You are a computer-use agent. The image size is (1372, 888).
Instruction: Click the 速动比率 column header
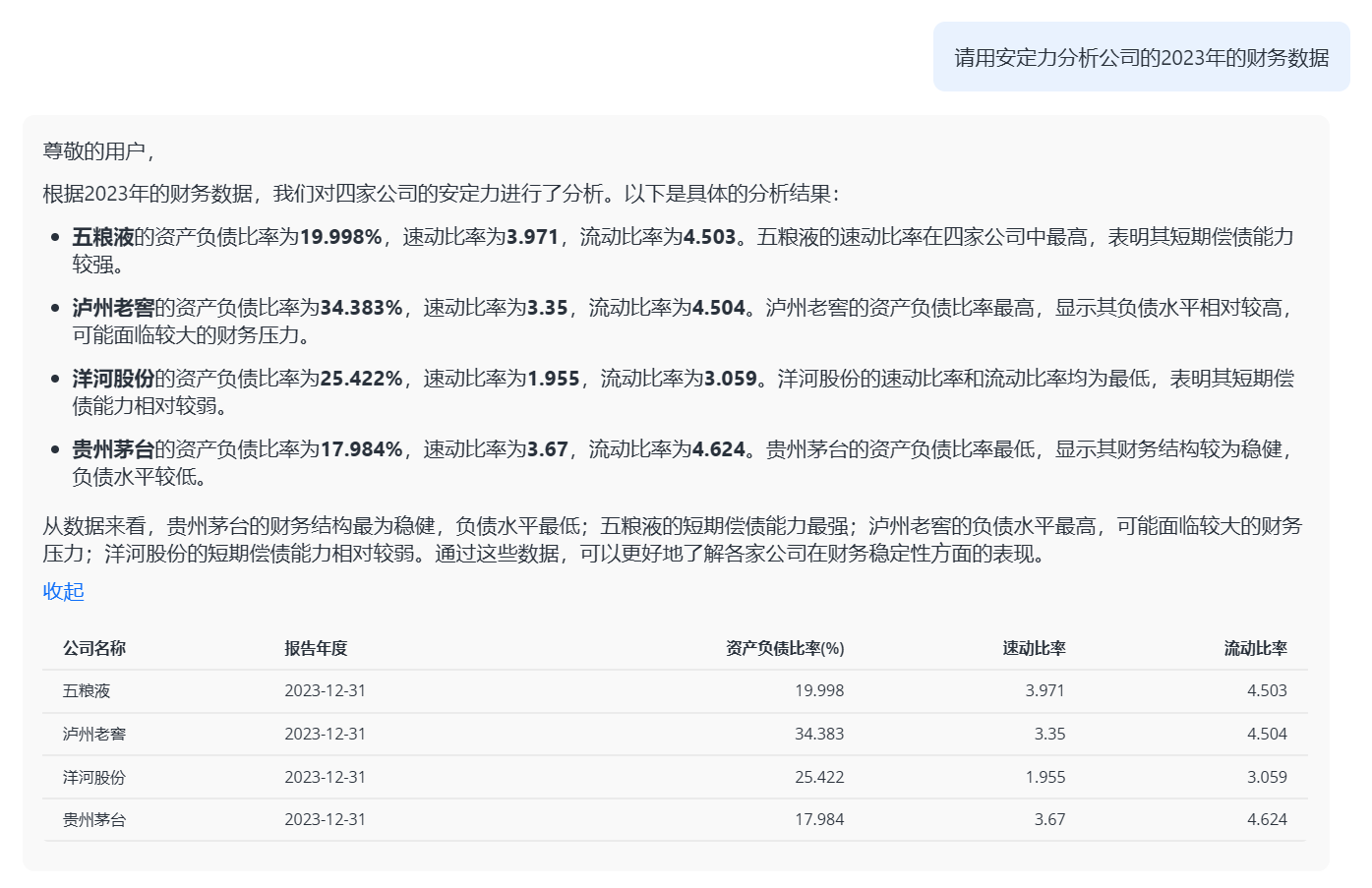(1034, 648)
